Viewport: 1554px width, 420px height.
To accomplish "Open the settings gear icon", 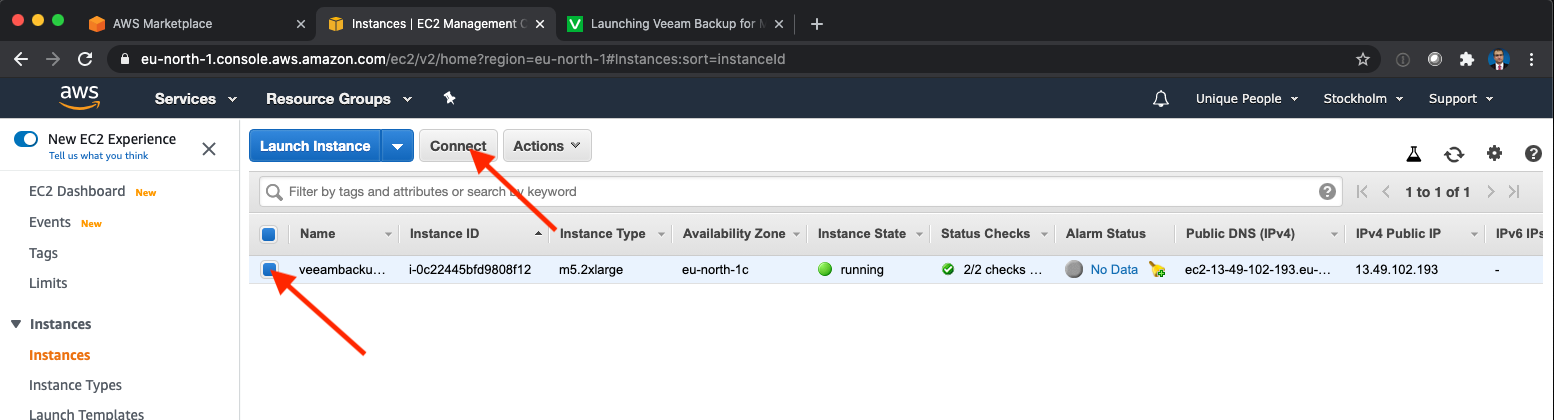I will click(x=1494, y=153).
